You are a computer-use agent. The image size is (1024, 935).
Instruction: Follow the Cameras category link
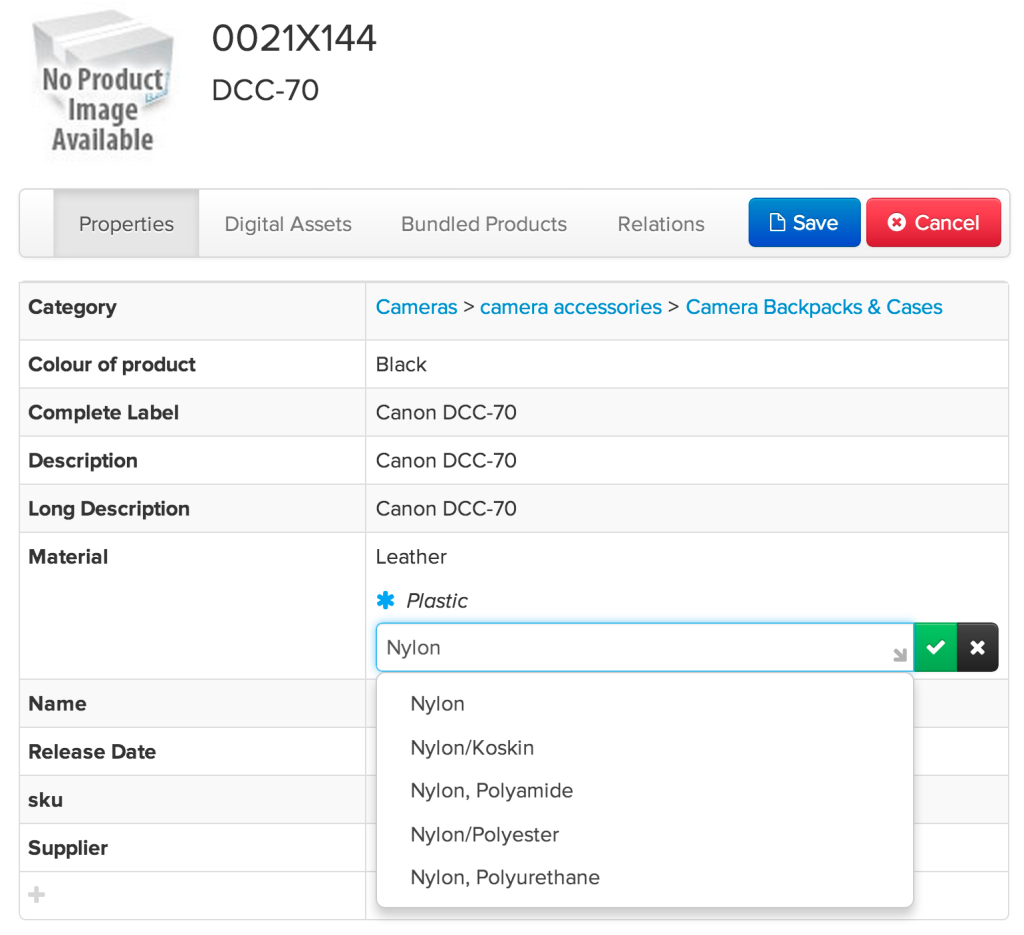coord(417,307)
